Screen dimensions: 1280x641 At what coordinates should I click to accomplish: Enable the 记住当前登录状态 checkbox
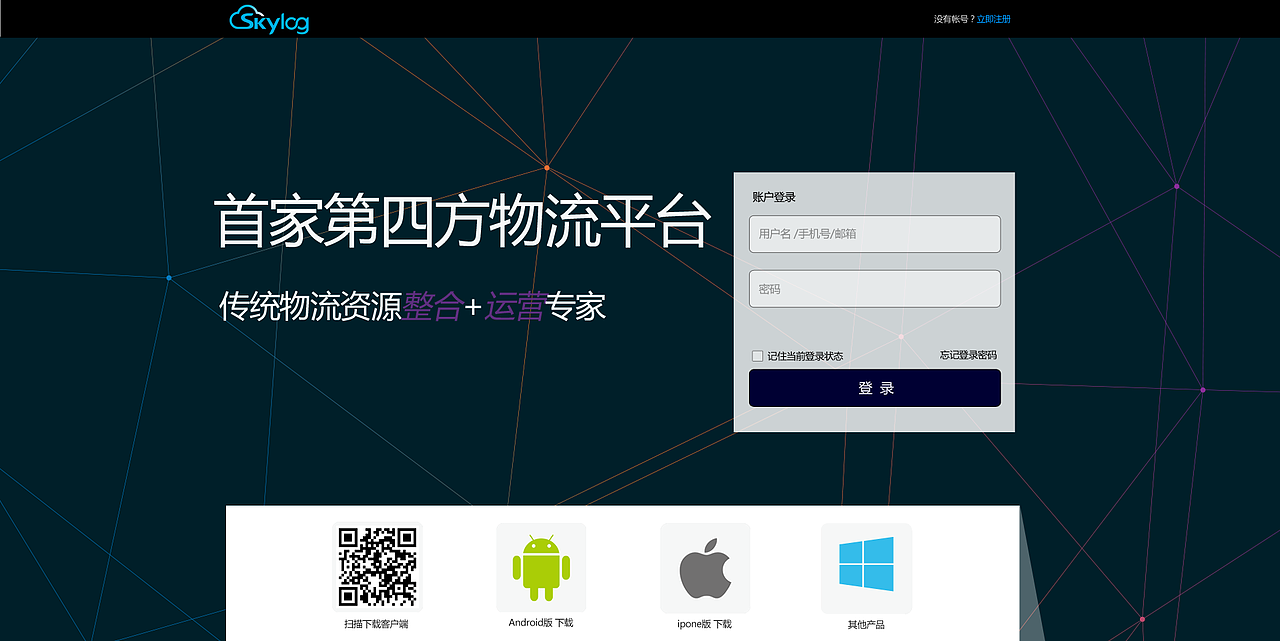point(757,355)
